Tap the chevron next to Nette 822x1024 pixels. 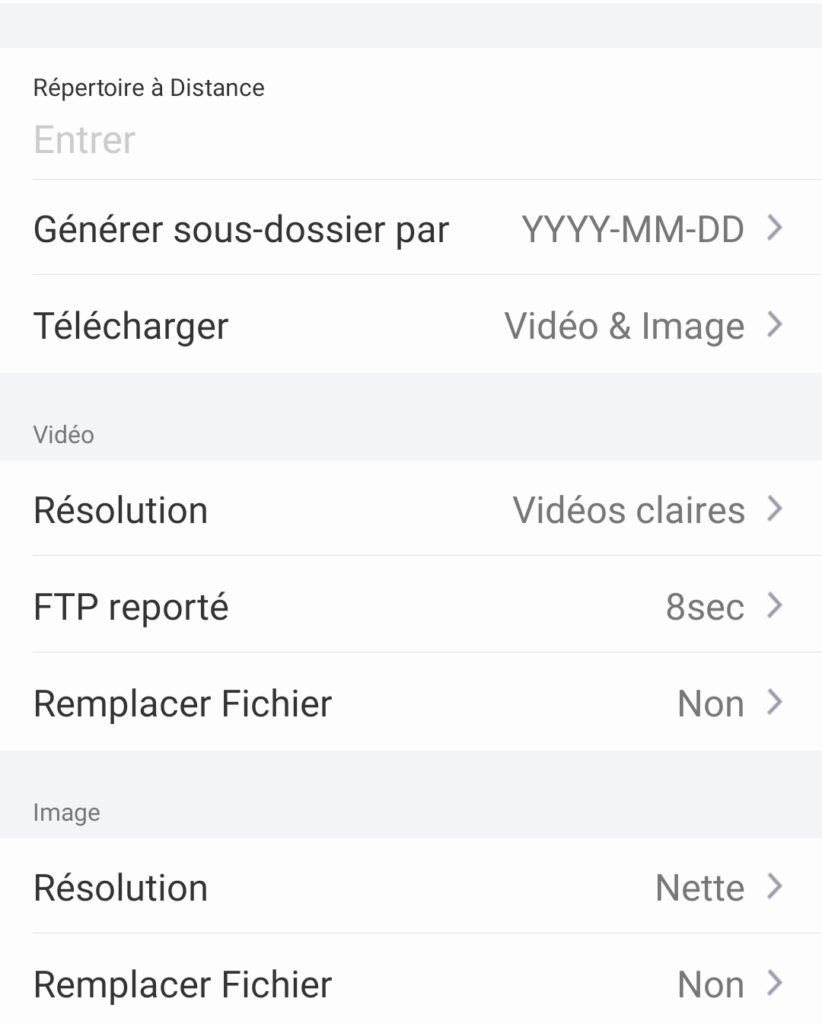(774, 887)
